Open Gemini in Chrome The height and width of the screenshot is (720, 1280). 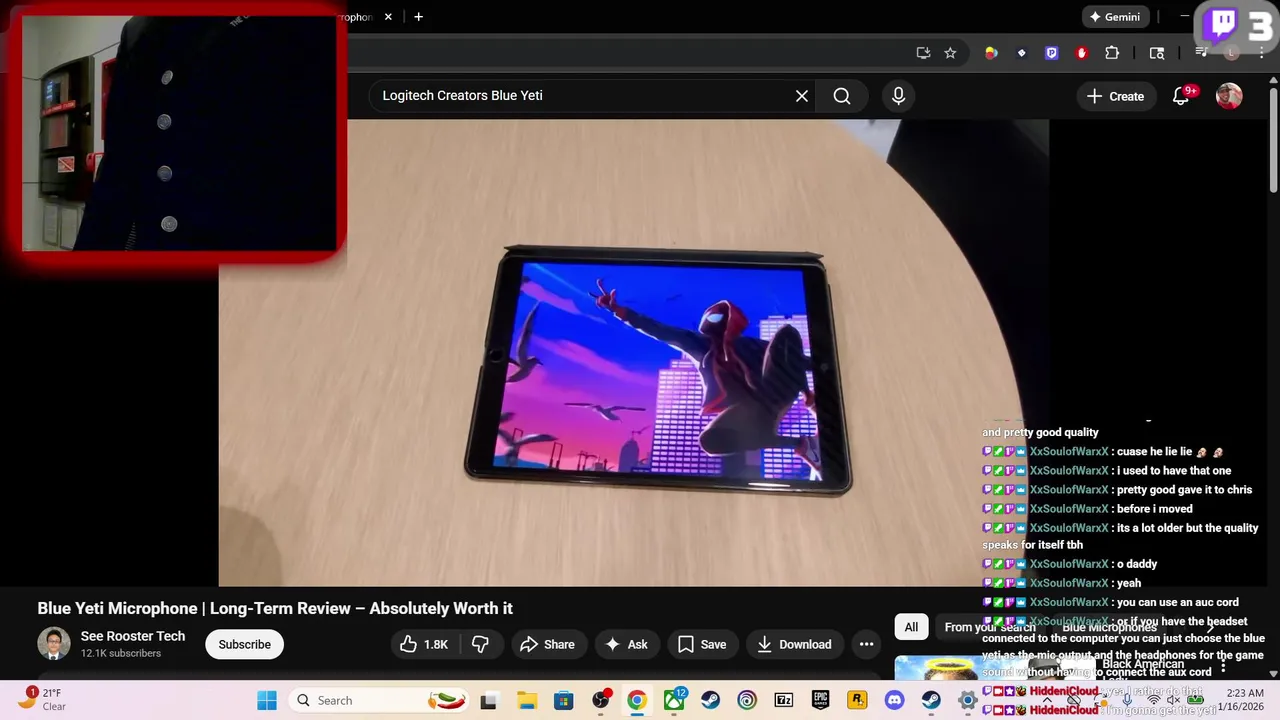pyautogui.click(x=1114, y=17)
